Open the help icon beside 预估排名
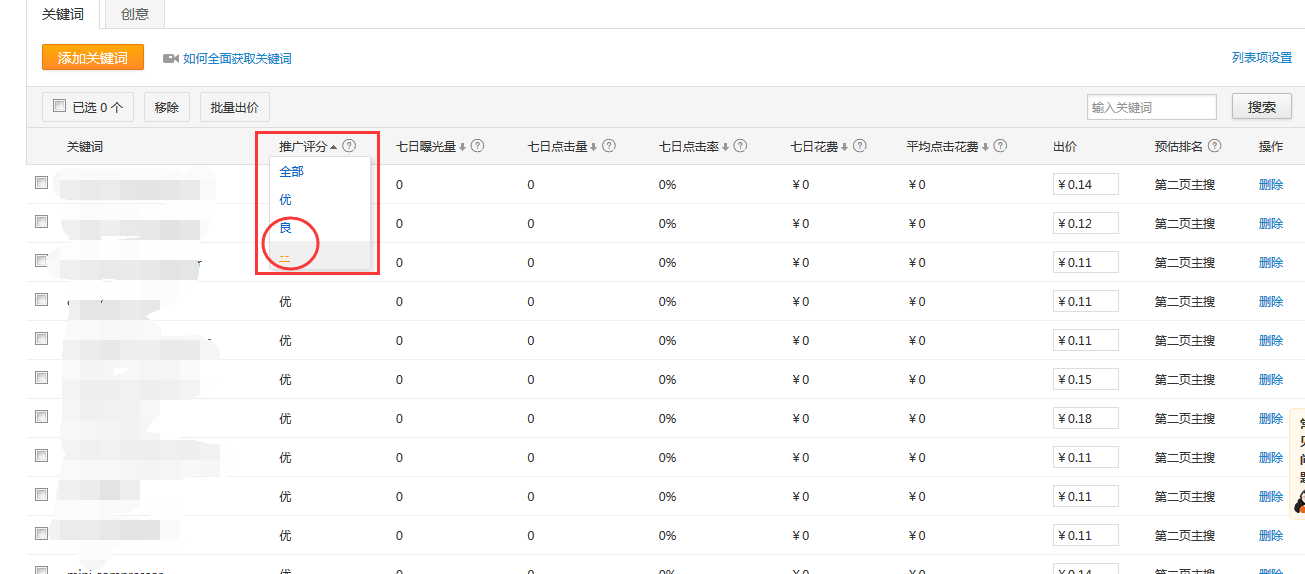Viewport: 1305px width, 574px height. coord(1214,146)
